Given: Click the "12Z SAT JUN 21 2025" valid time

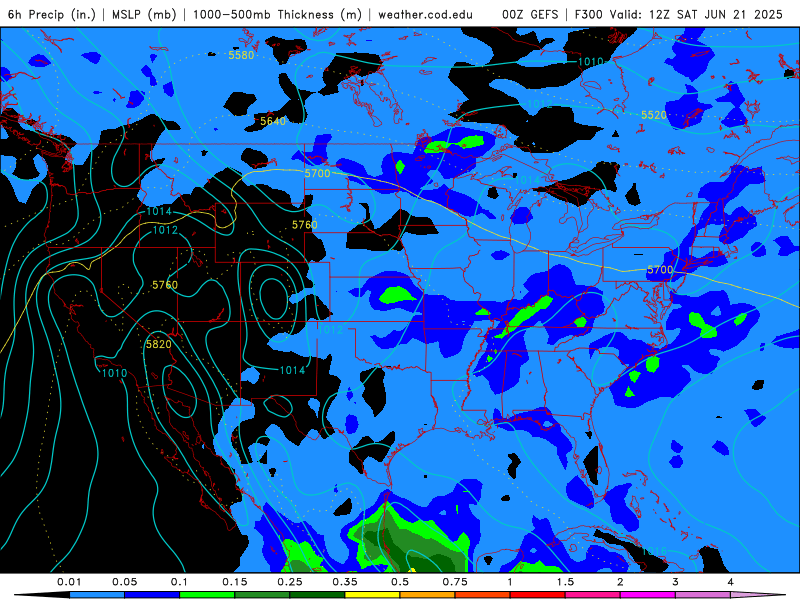Looking at the screenshot, I should (716, 14).
